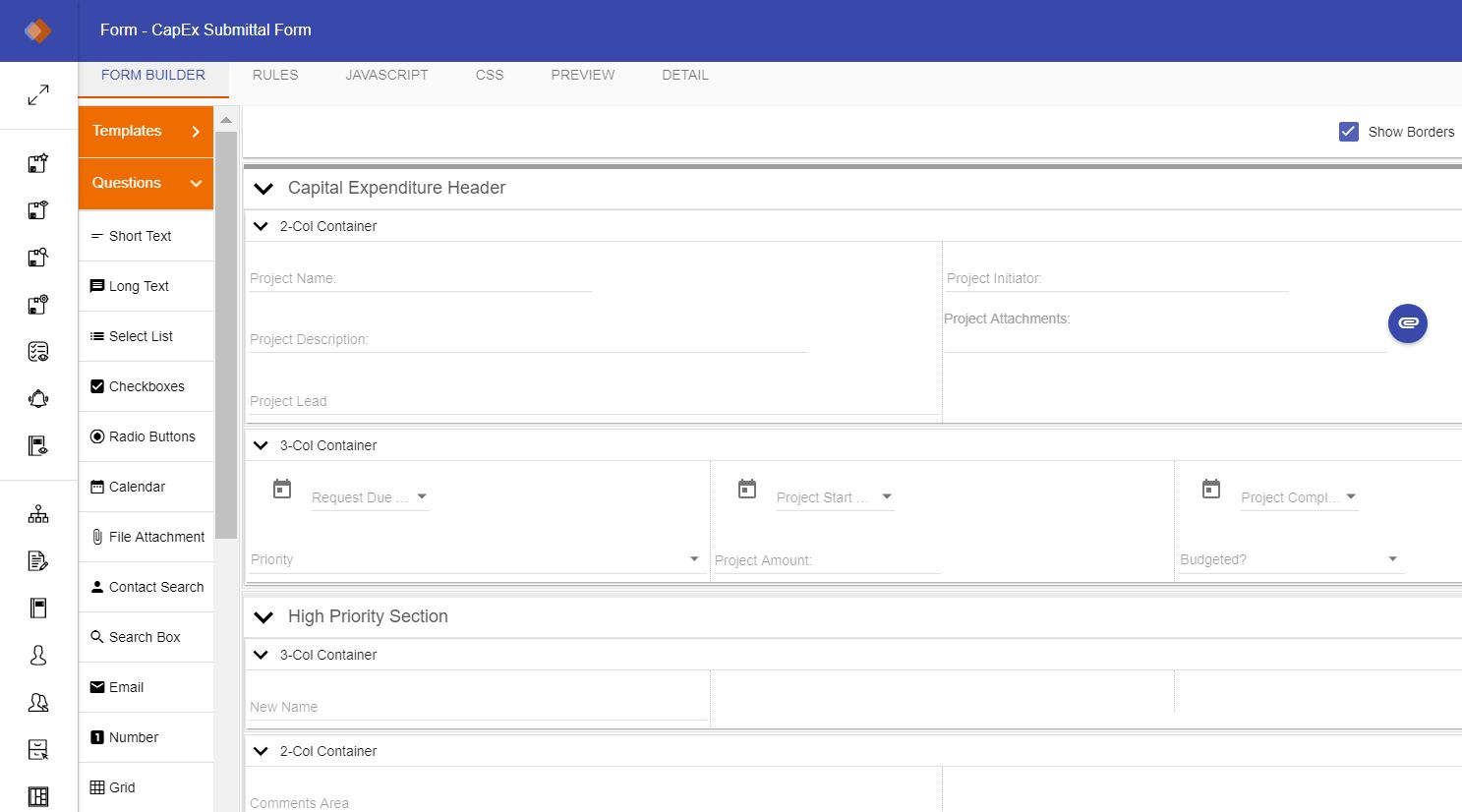Image resolution: width=1462 pixels, height=812 pixels.
Task: Expand the Templates panel
Action: 146,132
